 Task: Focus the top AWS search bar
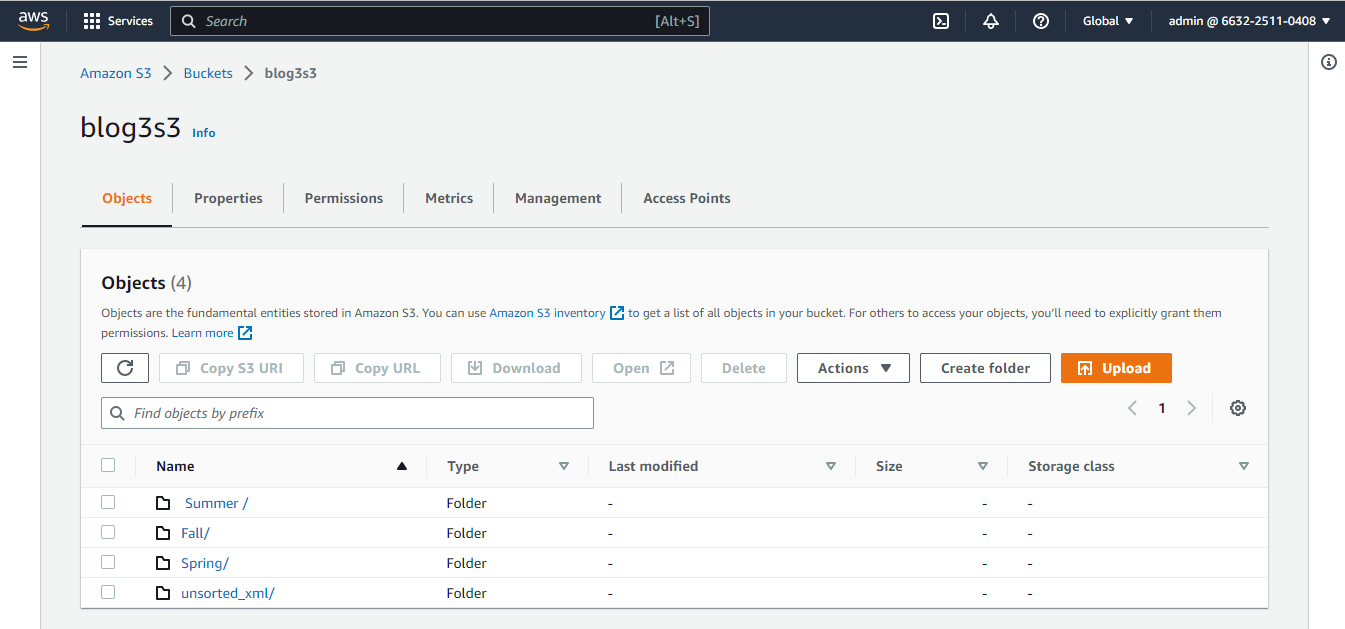(x=440, y=21)
